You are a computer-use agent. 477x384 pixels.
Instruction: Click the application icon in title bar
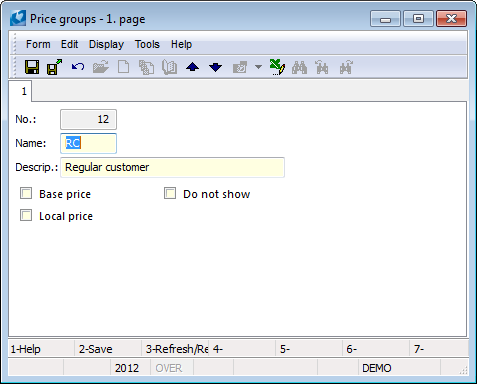pos(18,18)
